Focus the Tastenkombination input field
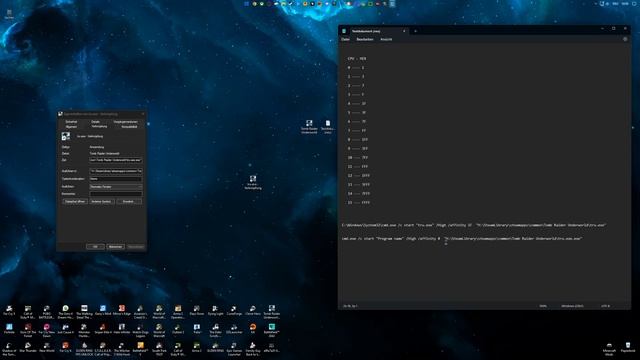Screen dimensions: 640x360 [x=116, y=179]
